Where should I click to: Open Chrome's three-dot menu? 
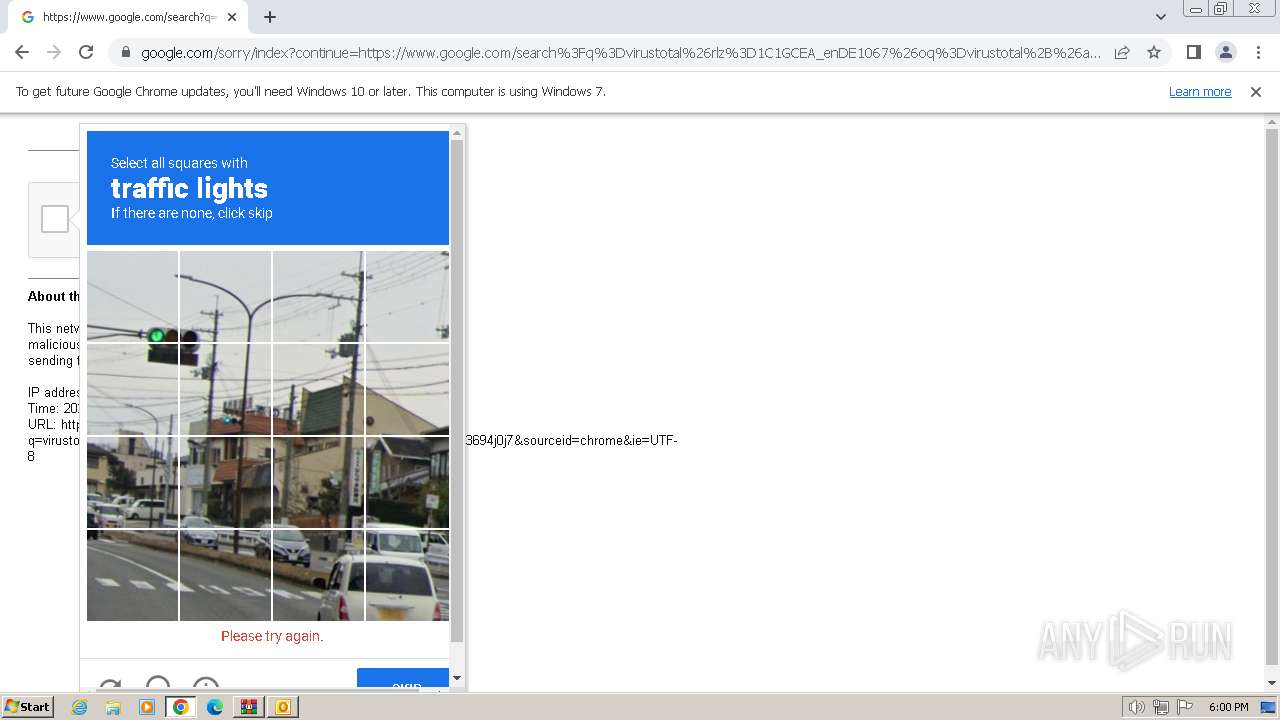(x=1258, y=52)
